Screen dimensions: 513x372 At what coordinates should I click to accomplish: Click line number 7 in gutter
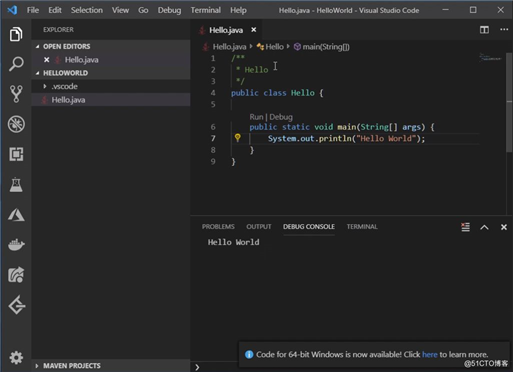coord(213,138)
